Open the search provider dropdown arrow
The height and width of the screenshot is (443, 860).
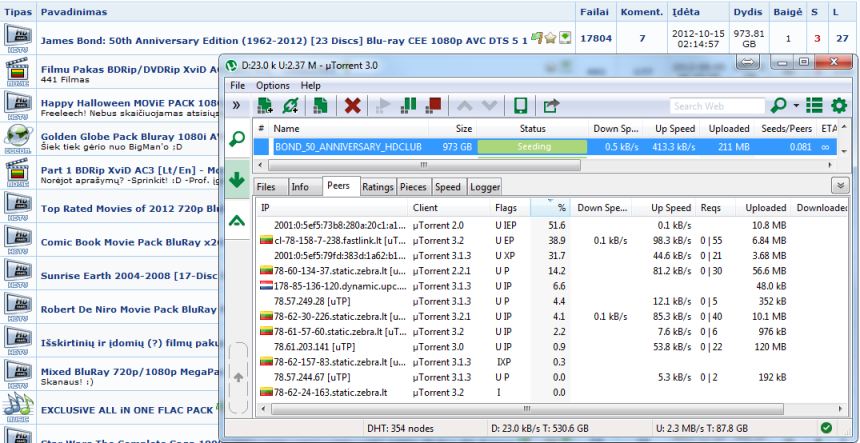[x=796, y=105]
